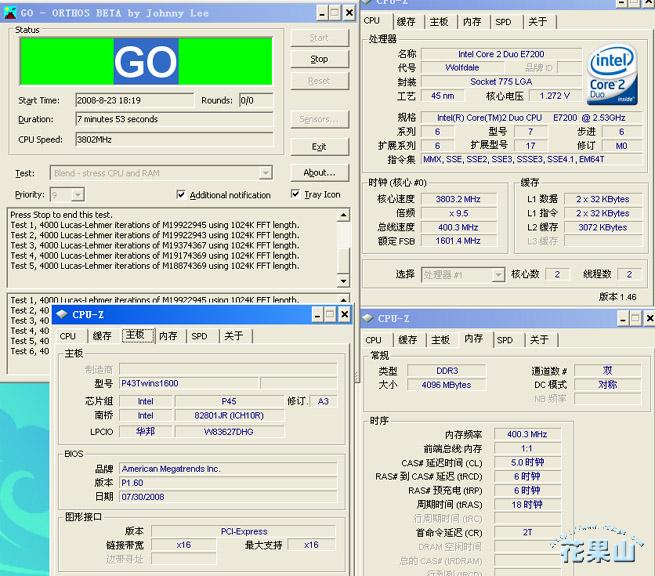Screen dimensions: 655x576
Task: Open 关于 tab in top CPU-Z window
Action: 538,21
